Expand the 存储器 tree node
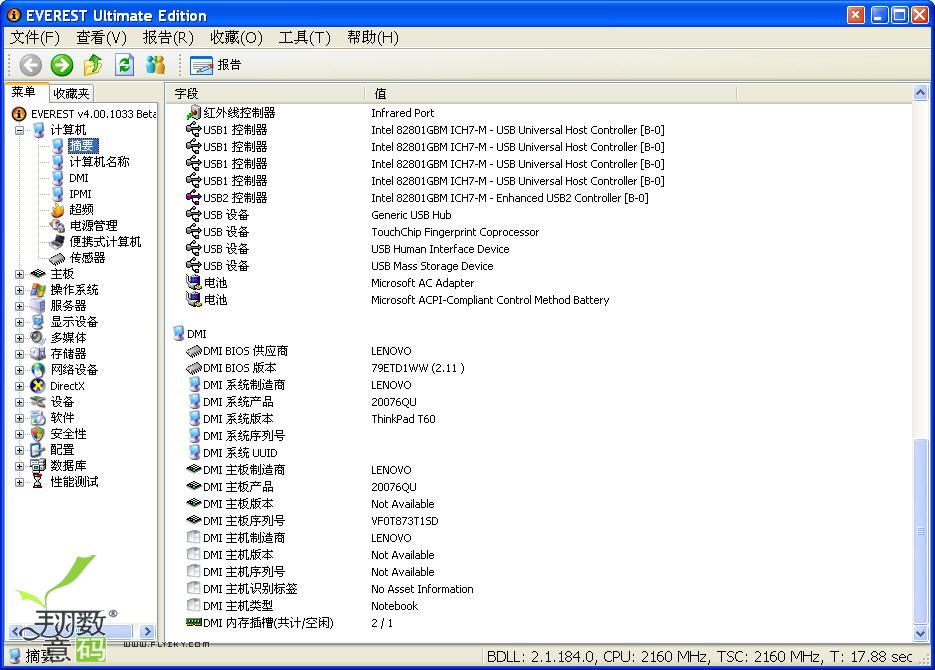Viewport: 935px width, 670px height. tap(20, 354)
